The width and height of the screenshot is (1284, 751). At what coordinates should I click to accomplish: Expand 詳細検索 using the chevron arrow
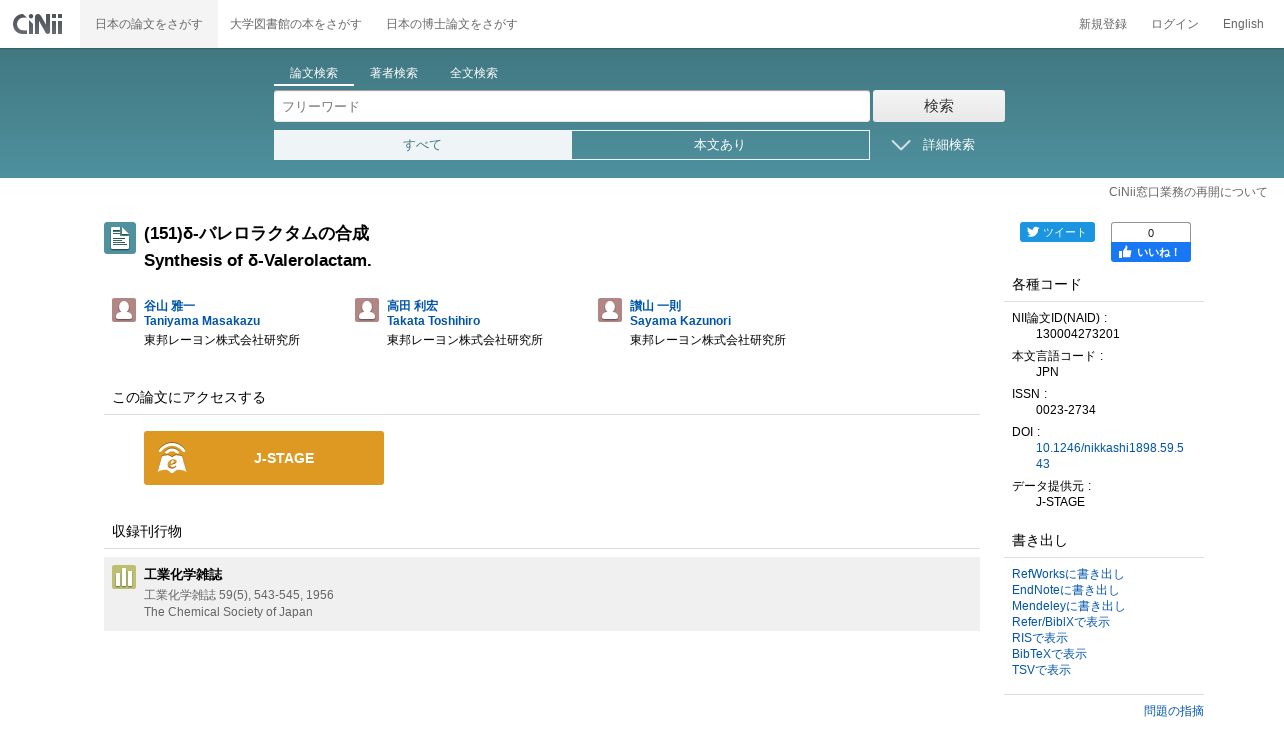tap(901, 145)
